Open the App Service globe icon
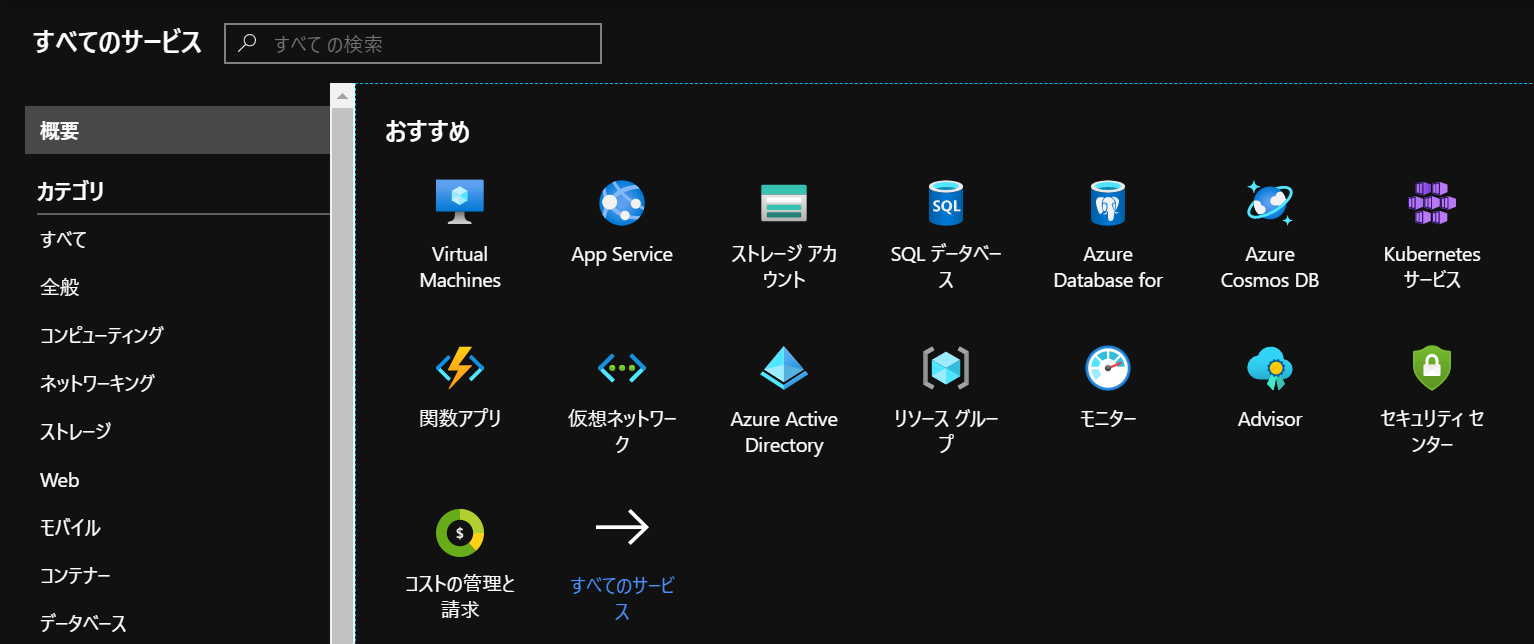Screen dimensions: 1534x644 (622, 202)
